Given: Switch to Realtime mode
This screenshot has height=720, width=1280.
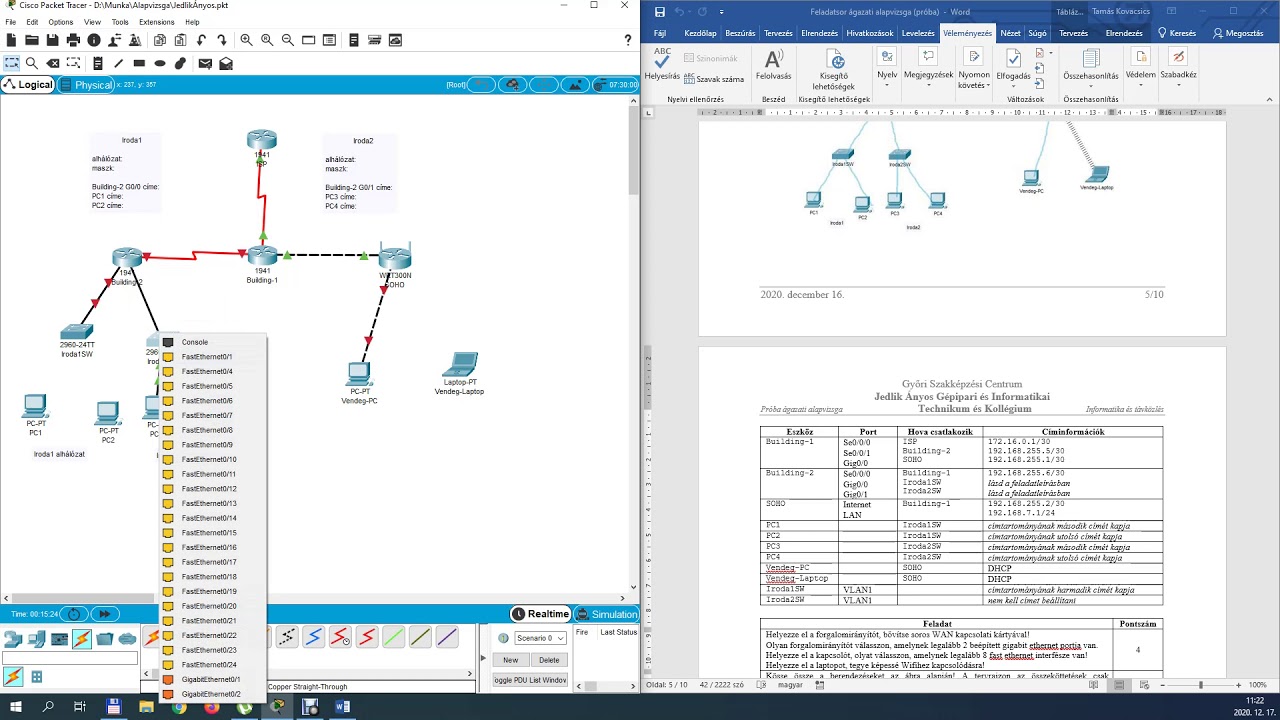Looking at the screenshot, I should [x=540, y=614].
